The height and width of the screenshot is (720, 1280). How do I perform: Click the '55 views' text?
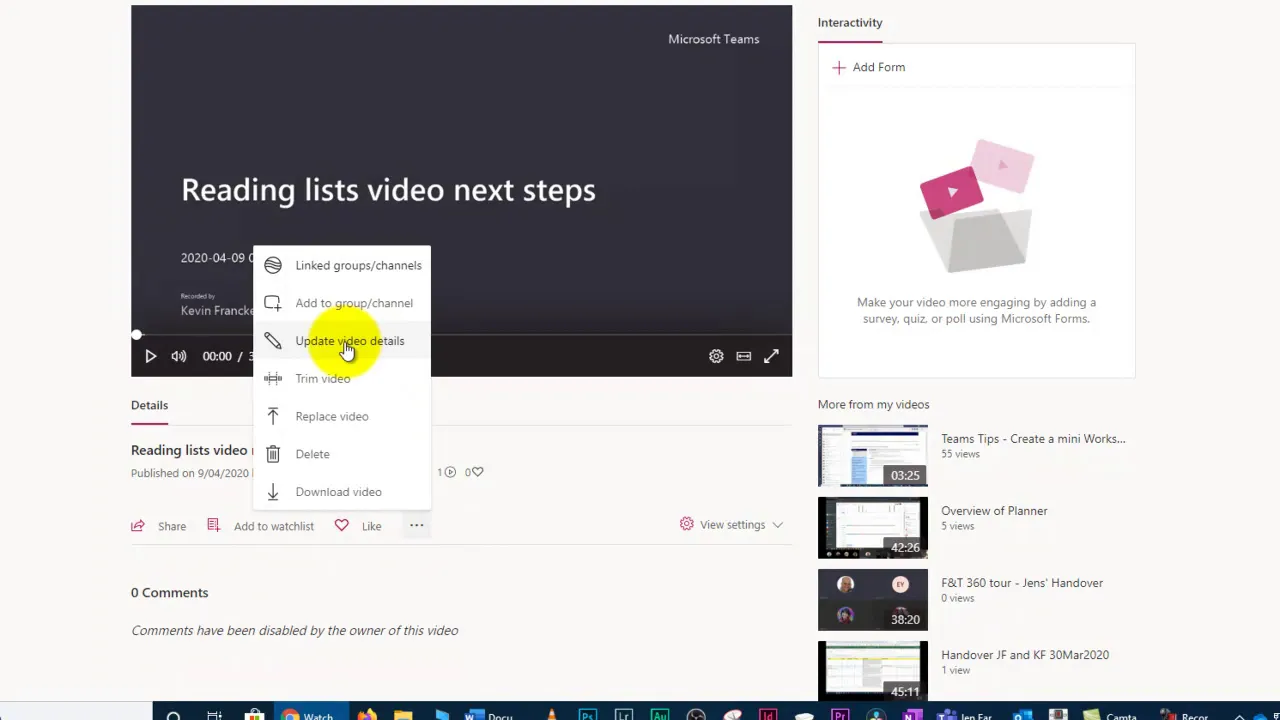pos(960,454)
